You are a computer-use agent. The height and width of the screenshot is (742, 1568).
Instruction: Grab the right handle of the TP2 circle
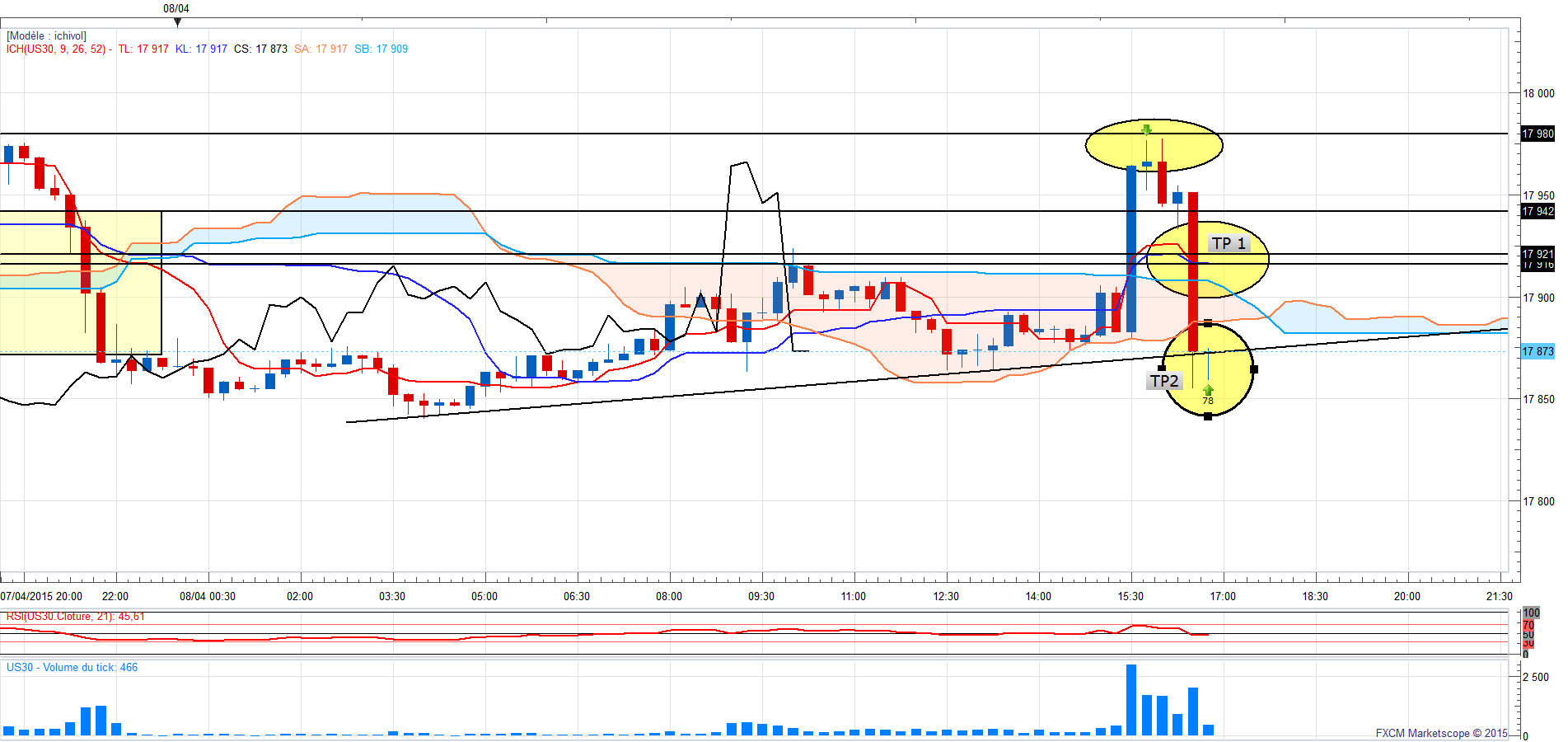(1254, 369)
